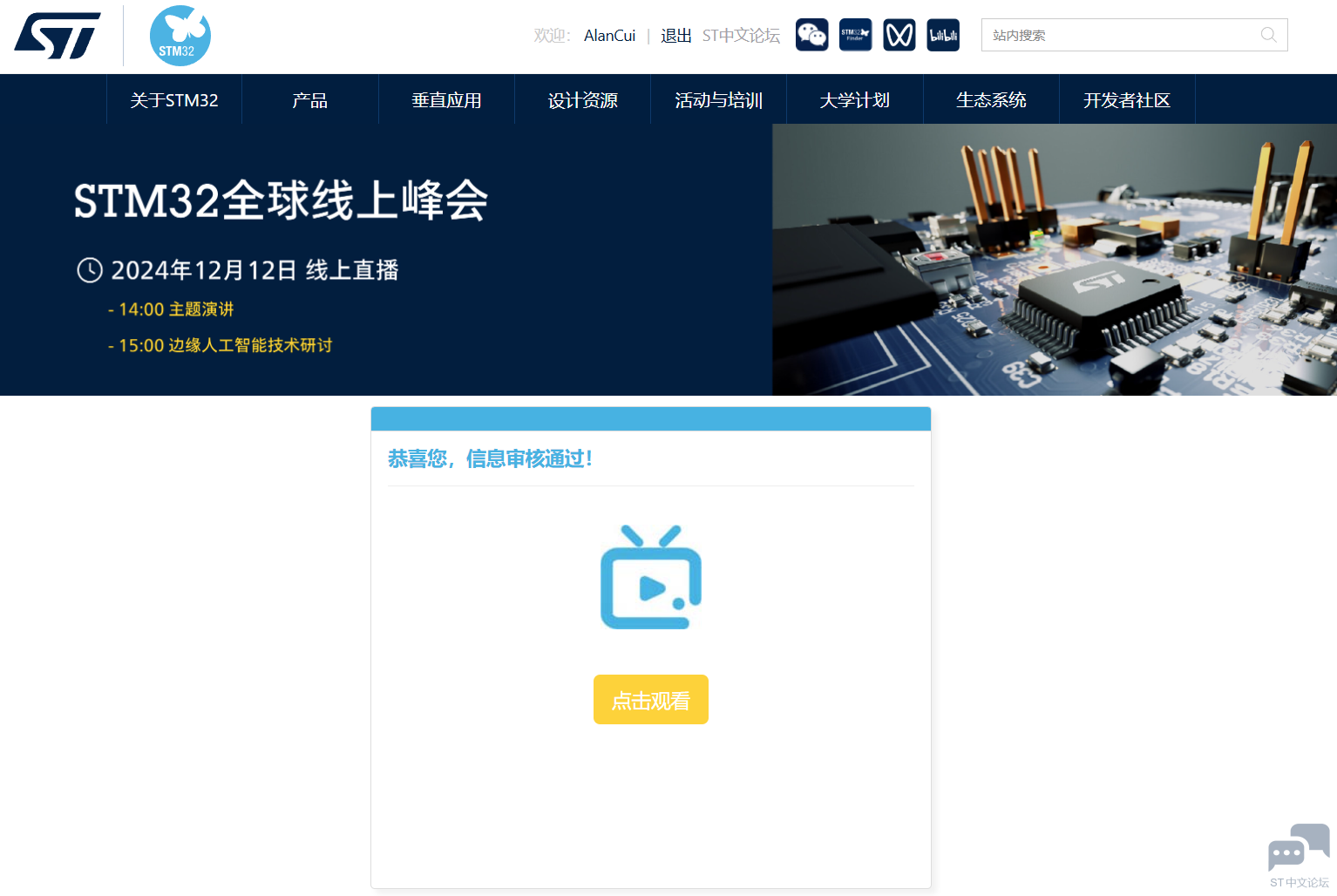Screen dimensions: 1337x896
Task: Open the 生态系统 menu
Action: pyautogui.click(x=991, y=100)
